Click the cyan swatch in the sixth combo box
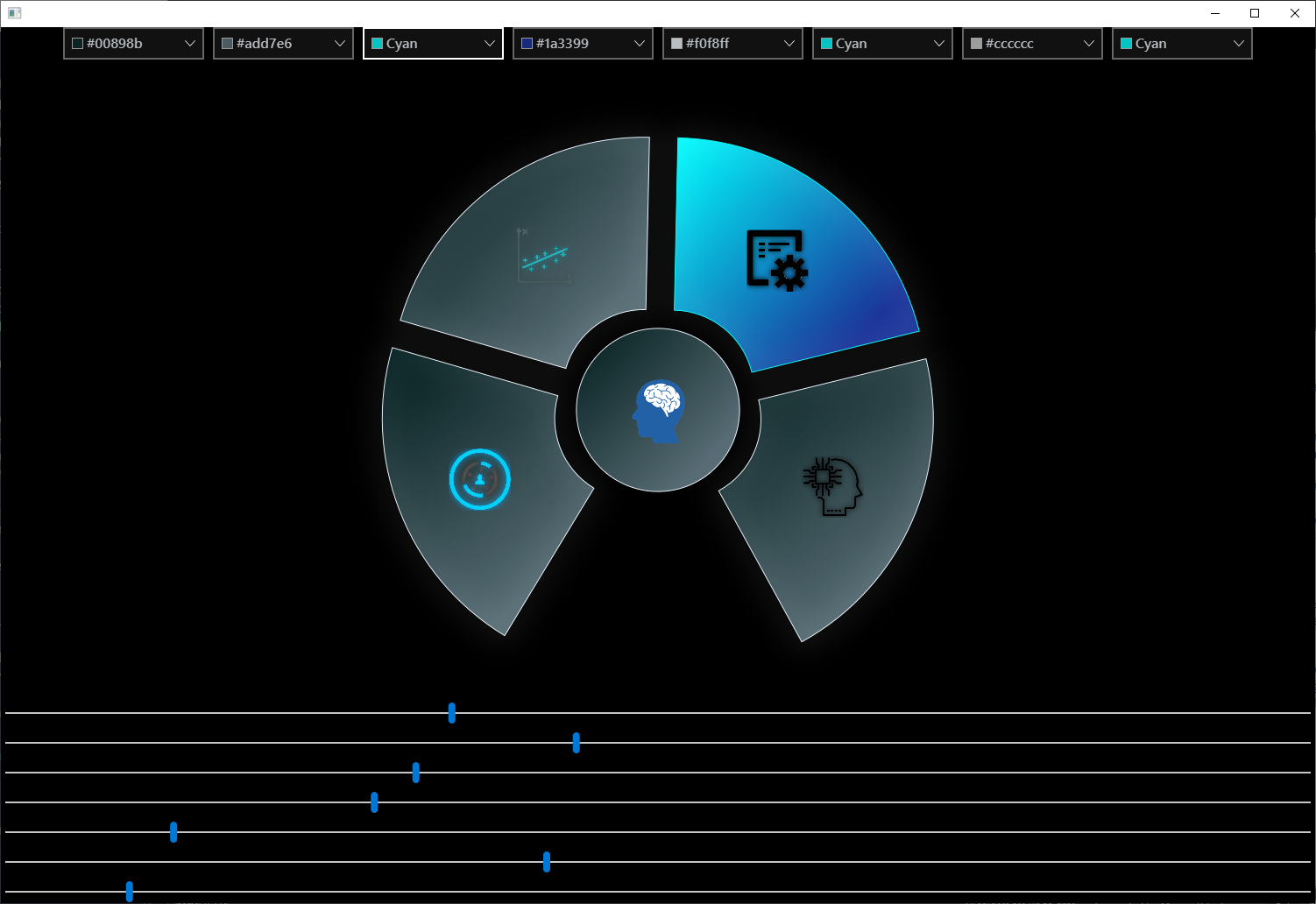 827,42
